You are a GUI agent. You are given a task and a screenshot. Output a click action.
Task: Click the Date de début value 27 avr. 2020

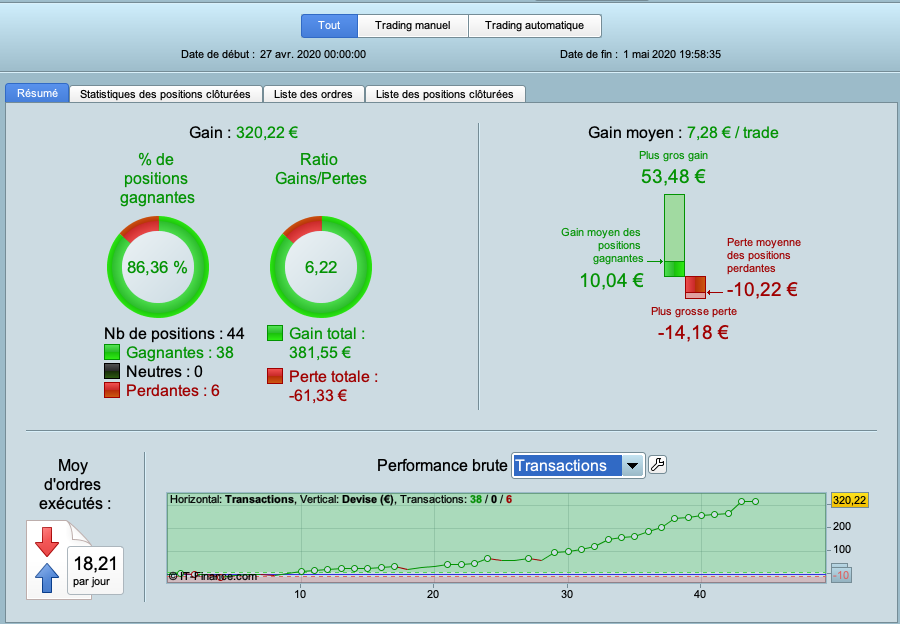click(x=313, y=55)
